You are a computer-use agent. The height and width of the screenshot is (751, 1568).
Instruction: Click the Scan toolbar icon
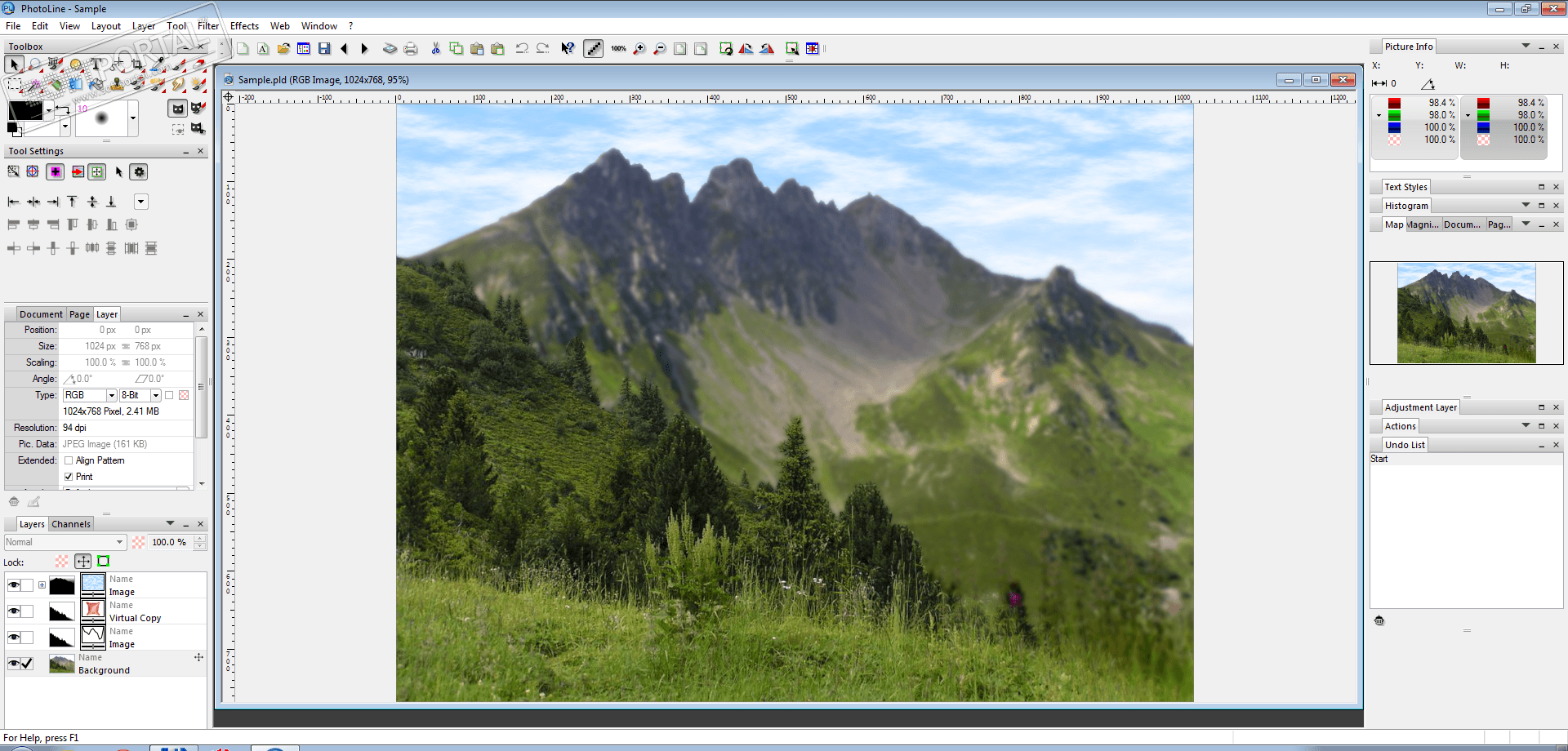[390, 49]
